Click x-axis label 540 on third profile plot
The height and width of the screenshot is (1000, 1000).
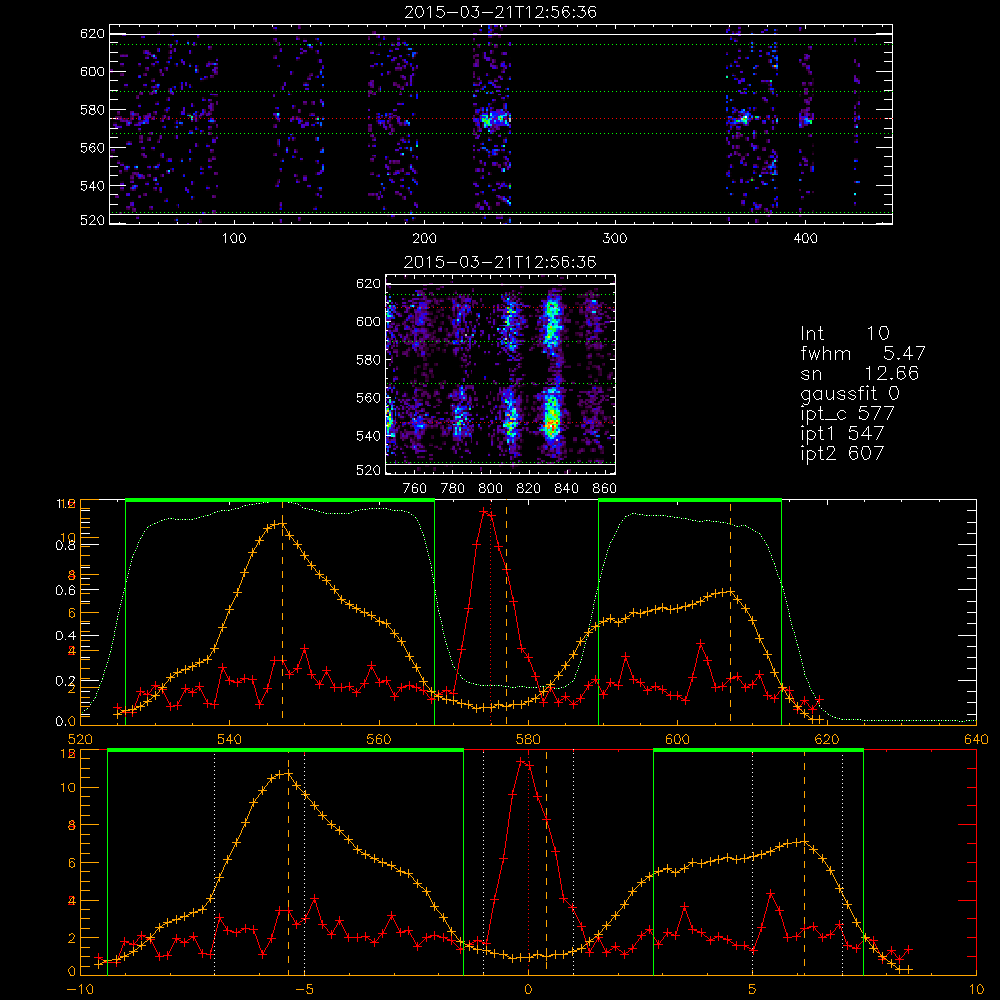230,740
